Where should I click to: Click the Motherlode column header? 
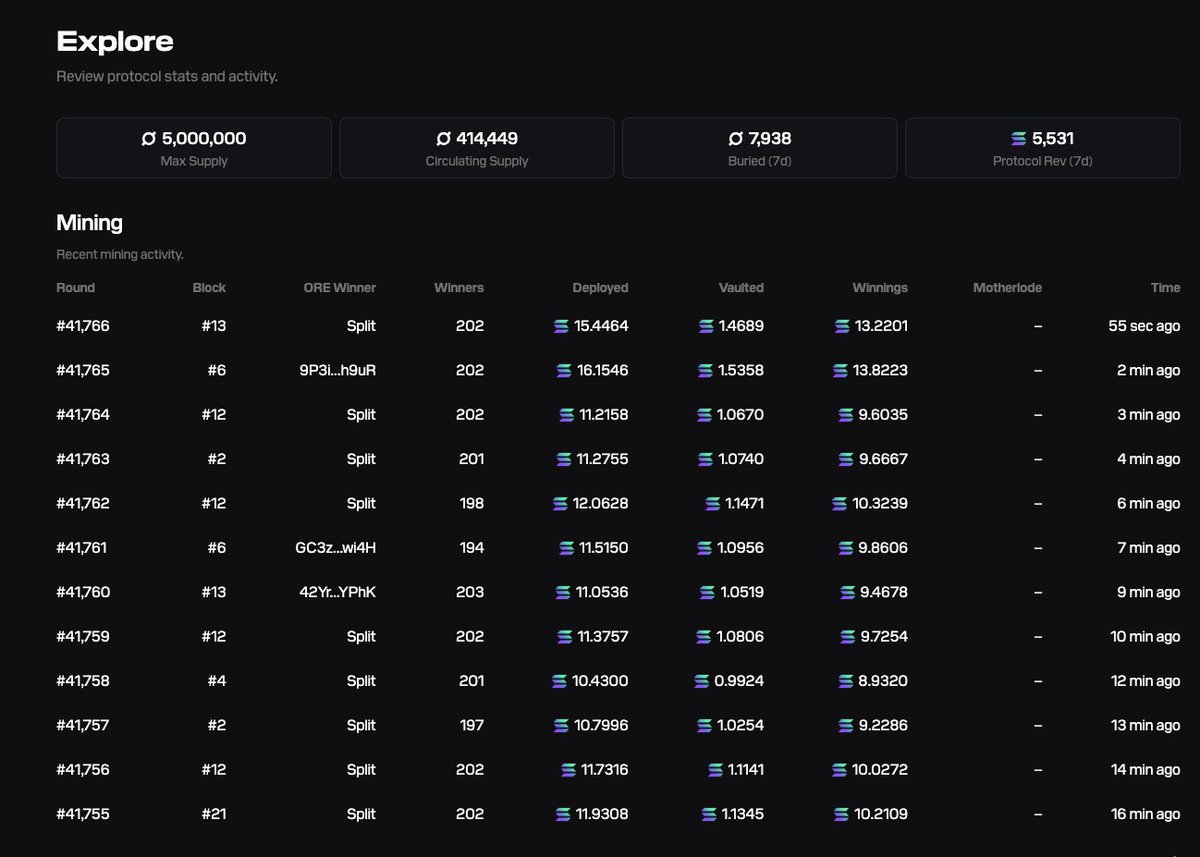coord(1007,287)
